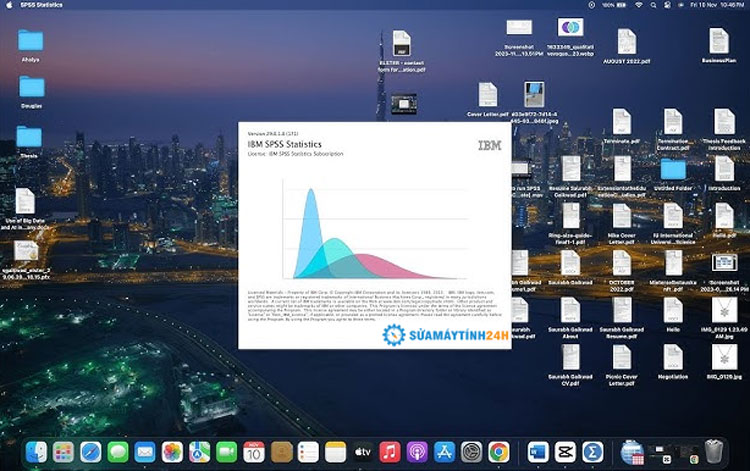Open Spotlight search in menu bar
This screenshot has width=750, height=471.
(x=653, y=5)
